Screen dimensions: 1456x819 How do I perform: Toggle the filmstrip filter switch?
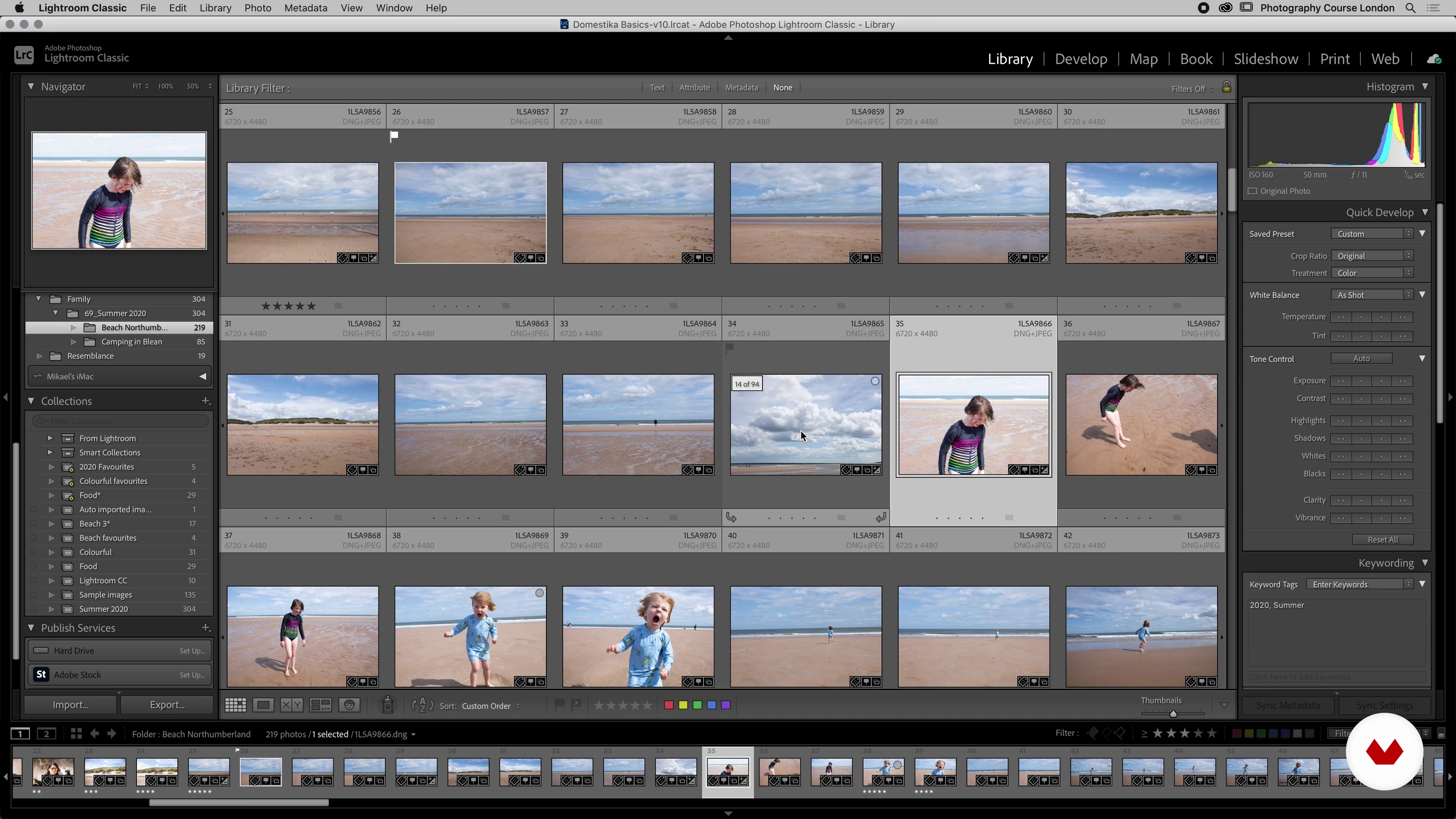pos(1441,734)
